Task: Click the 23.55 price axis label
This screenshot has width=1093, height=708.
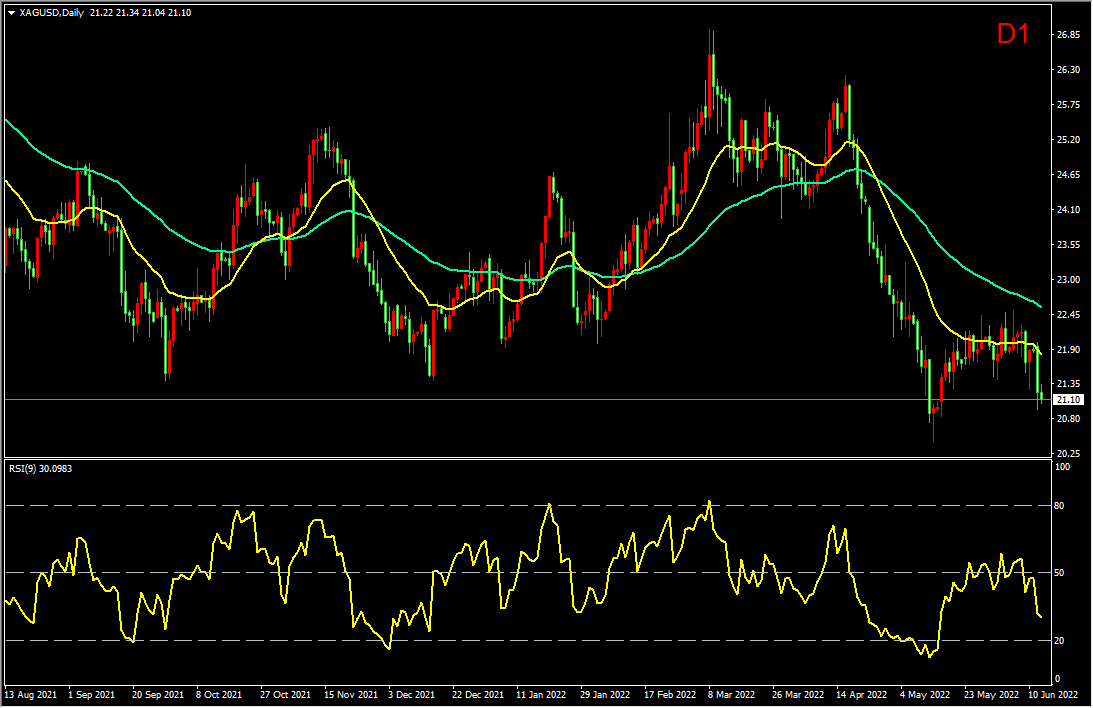Action: point(1069,245)
